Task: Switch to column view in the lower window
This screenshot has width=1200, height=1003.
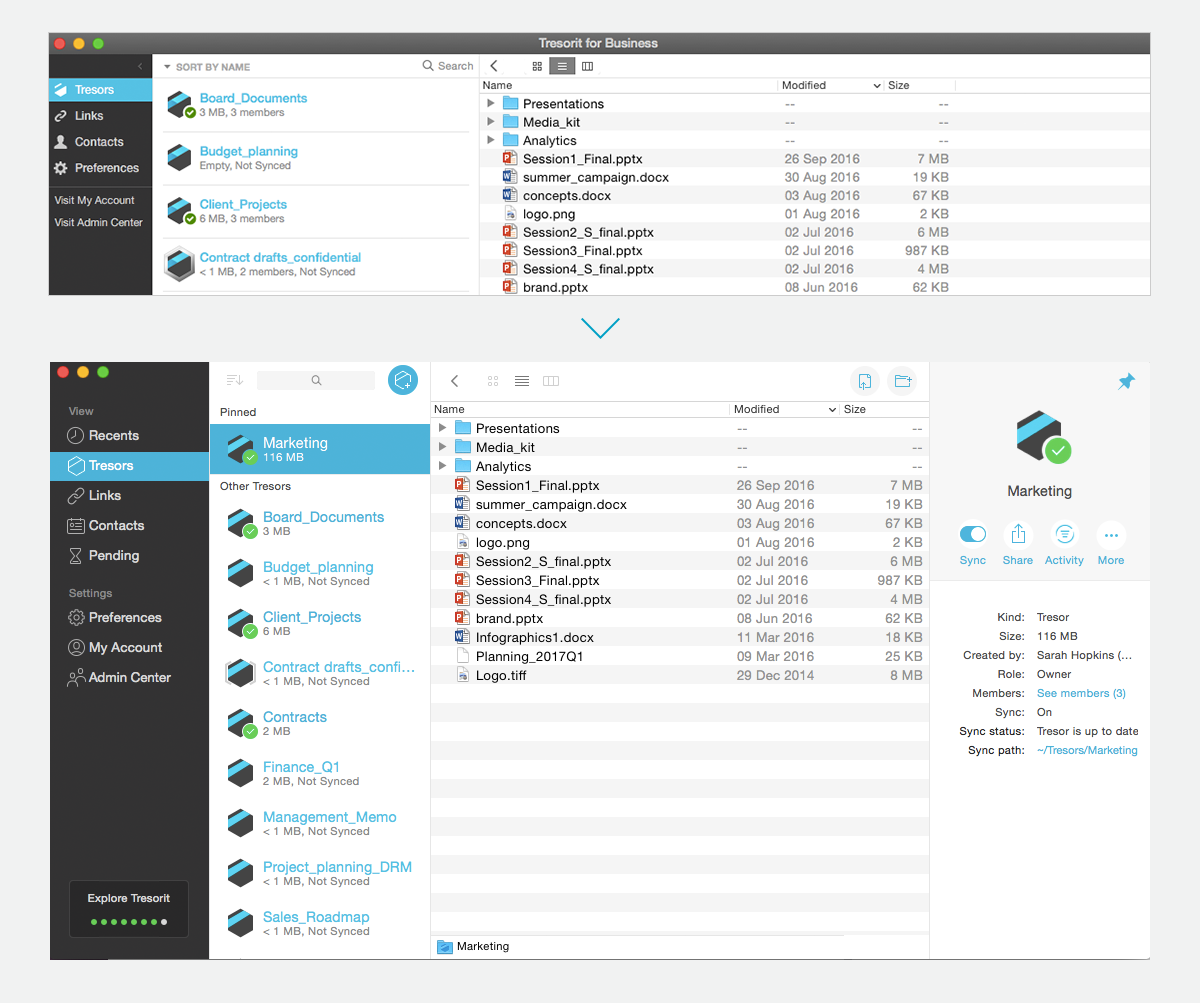Action: tap(551, 381)
